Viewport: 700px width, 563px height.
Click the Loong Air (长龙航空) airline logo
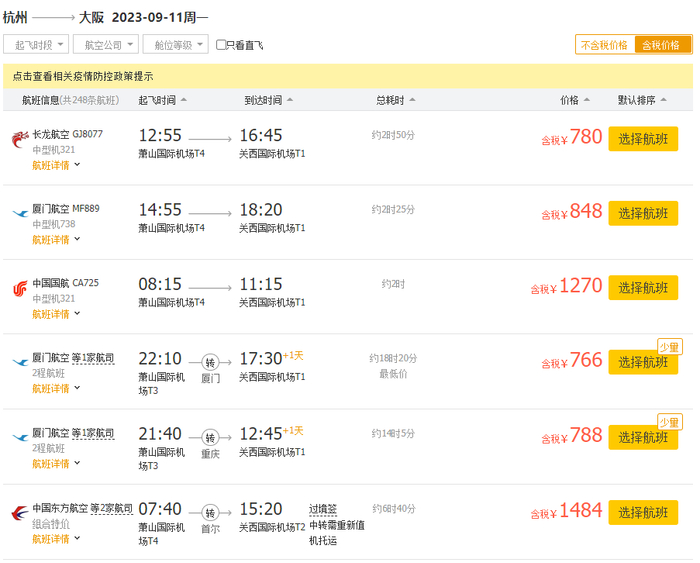[x=20, y=138]
